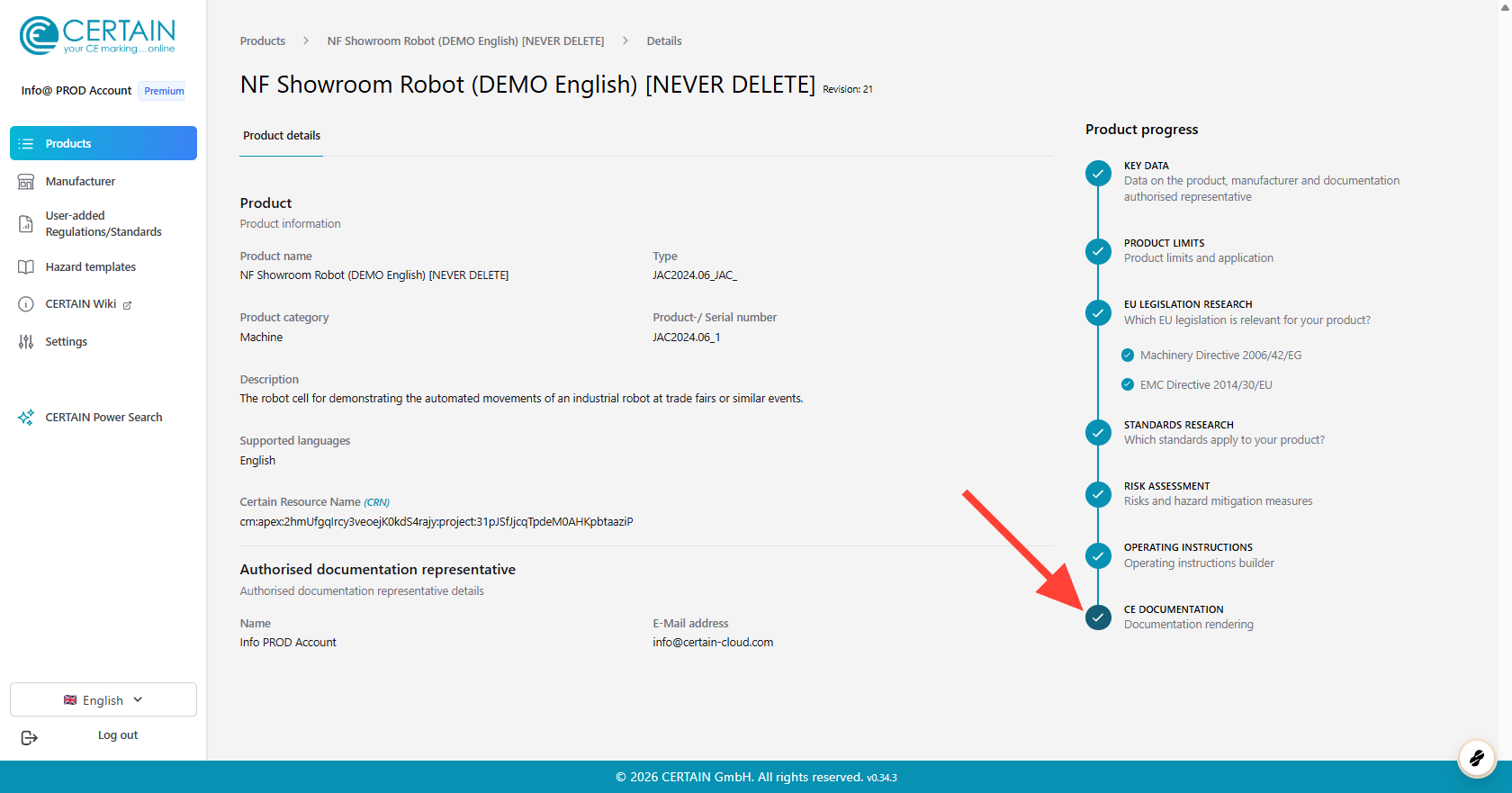Image resolution: width=1512 pixels, height=793 pixels.
Task: Click the Products list icon in the sidebar
Action: click(26, 143)
